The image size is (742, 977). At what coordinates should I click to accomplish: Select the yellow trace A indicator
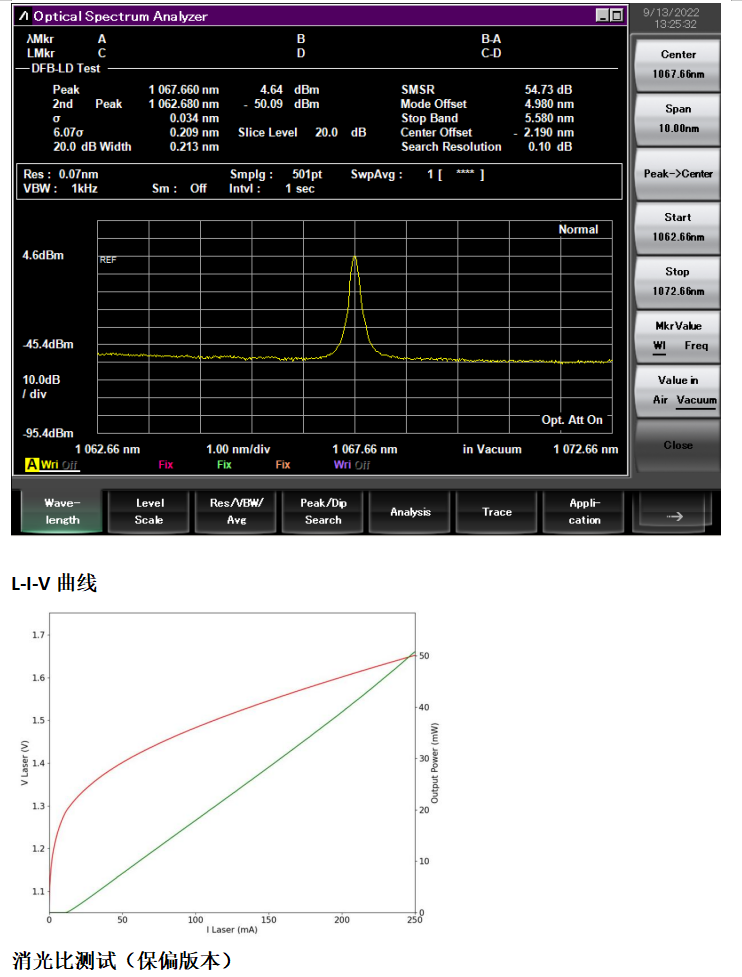(32, 465)
